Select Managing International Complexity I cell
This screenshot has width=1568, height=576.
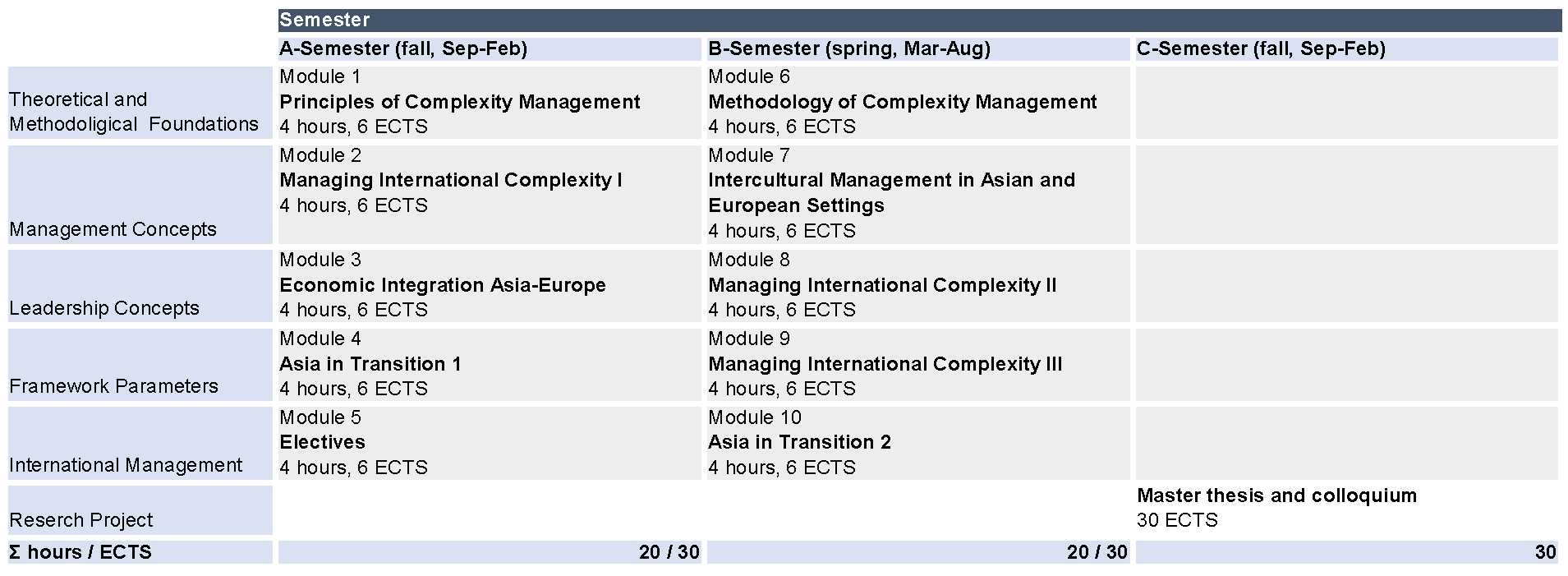[x=490, y=195]
